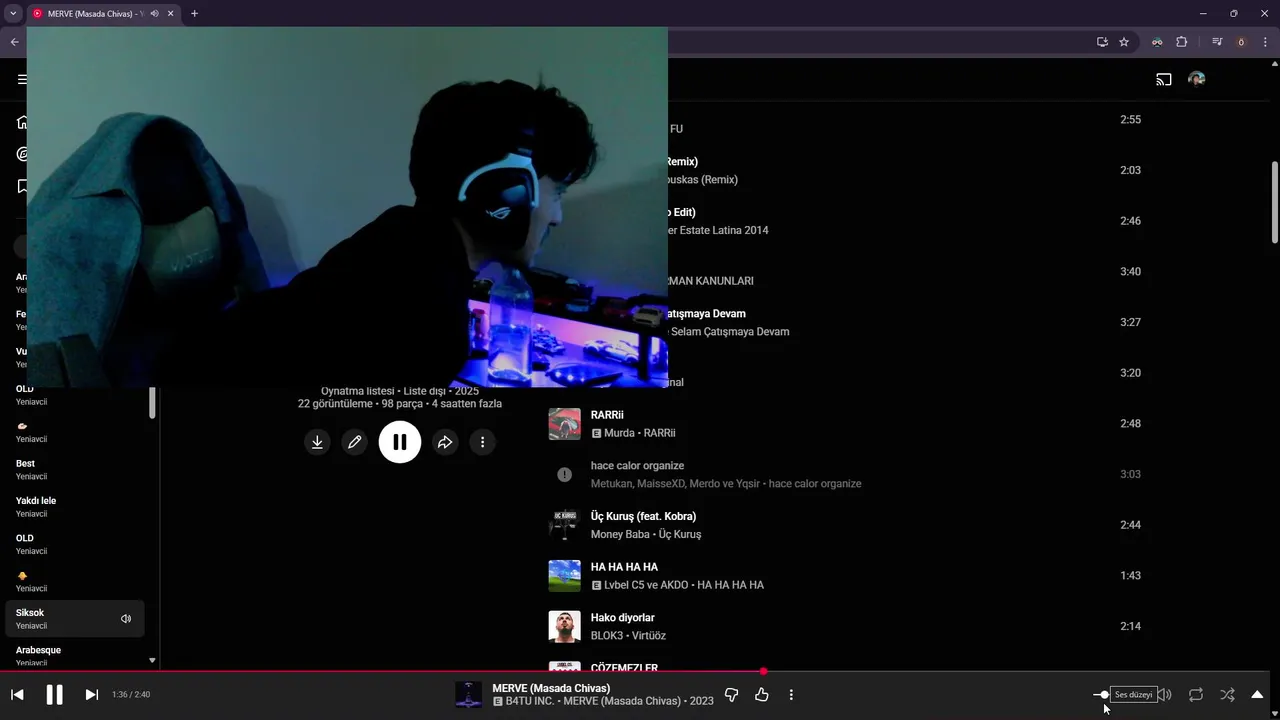The width and height of the screenshot is (1280, 720).
Task: Toggle shuffle in the player bar
Action: tap(1227, 694)
